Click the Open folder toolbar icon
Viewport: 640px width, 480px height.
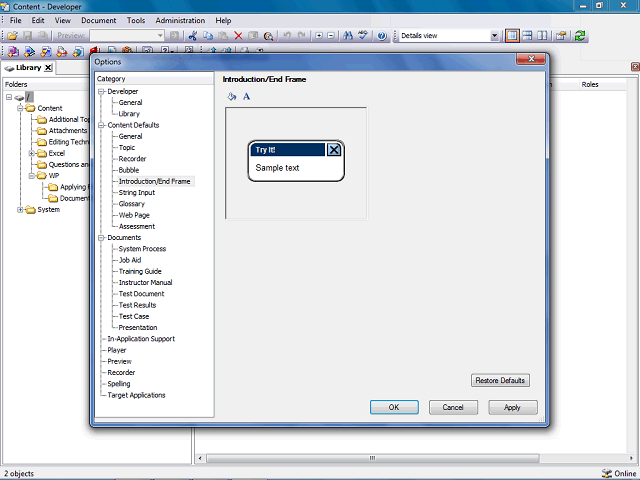13,36
